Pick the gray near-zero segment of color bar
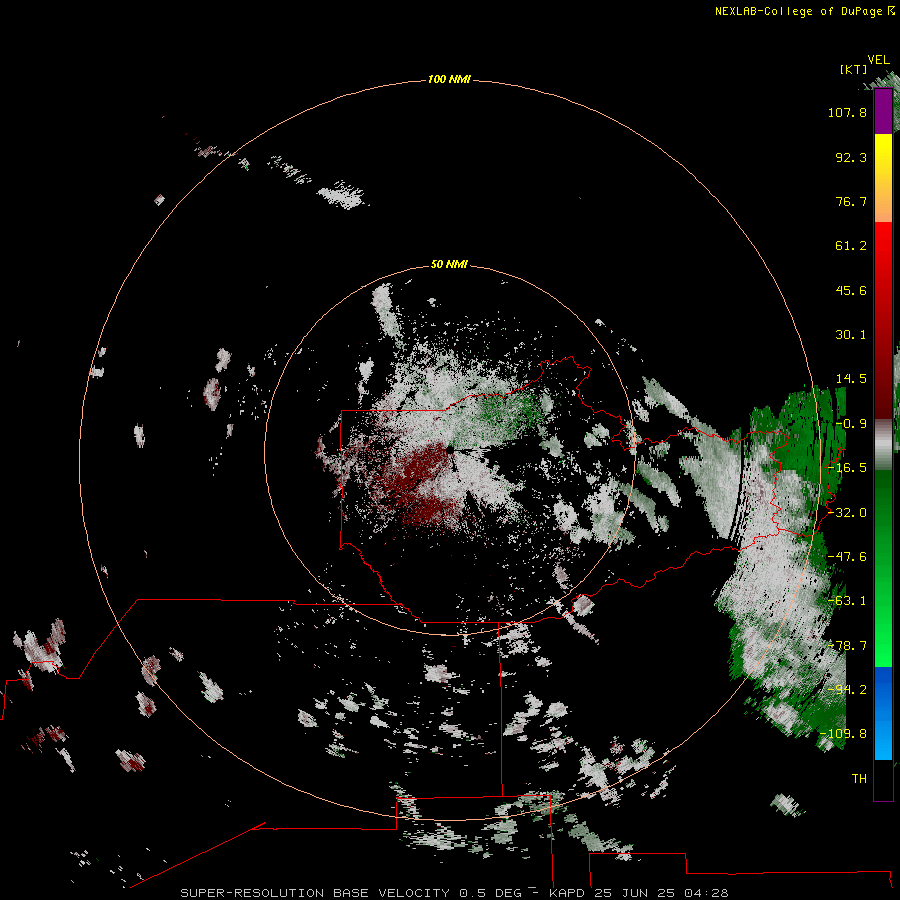The height and width of the screenshot is (900, 900). (883, 444)
